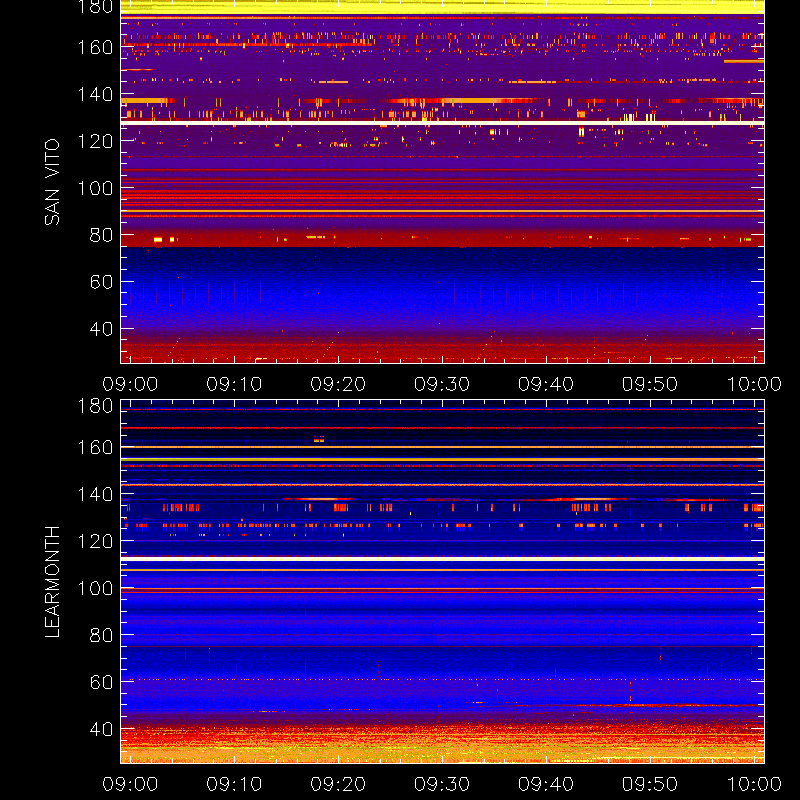Screen dimensions: 800x800
Task: Choose the 09:40 time label of Learmonth plot
Action: tap(546, 784)
